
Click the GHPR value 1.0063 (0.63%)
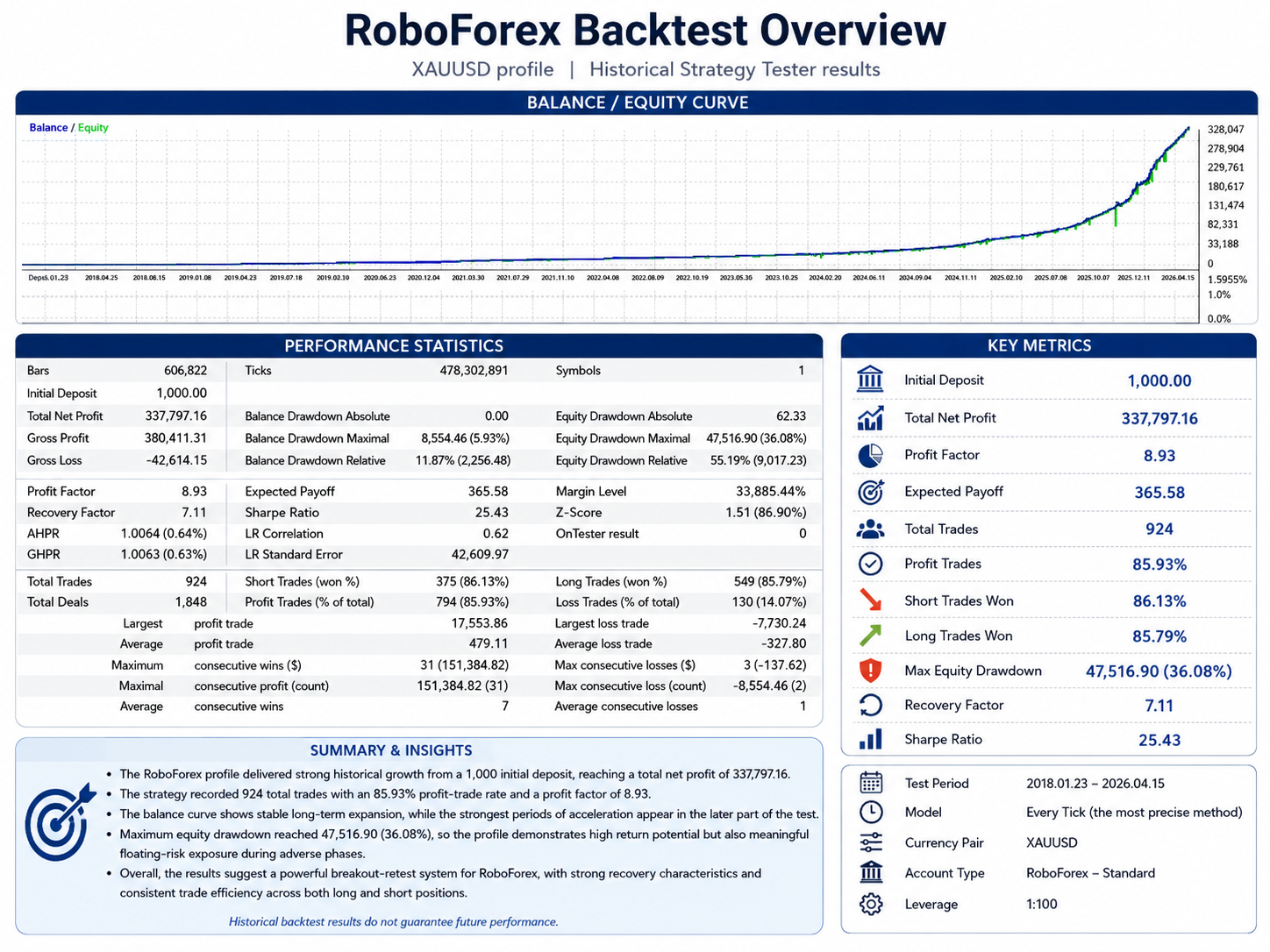point(164,555)
